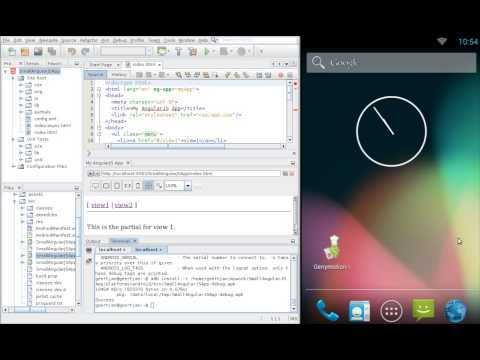Open the project configuration combo box

(x=126, y=51)
